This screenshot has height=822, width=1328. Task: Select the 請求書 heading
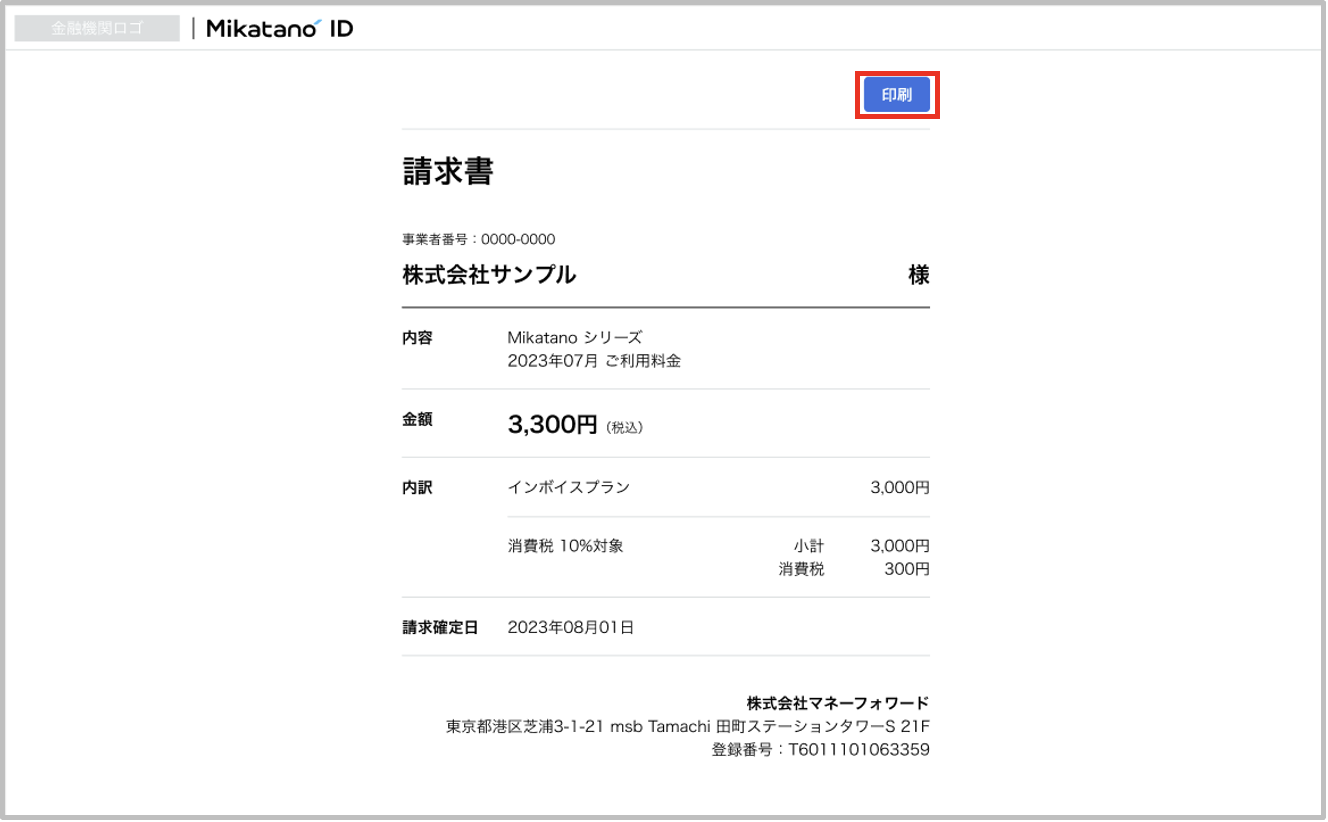pos(448,171)
